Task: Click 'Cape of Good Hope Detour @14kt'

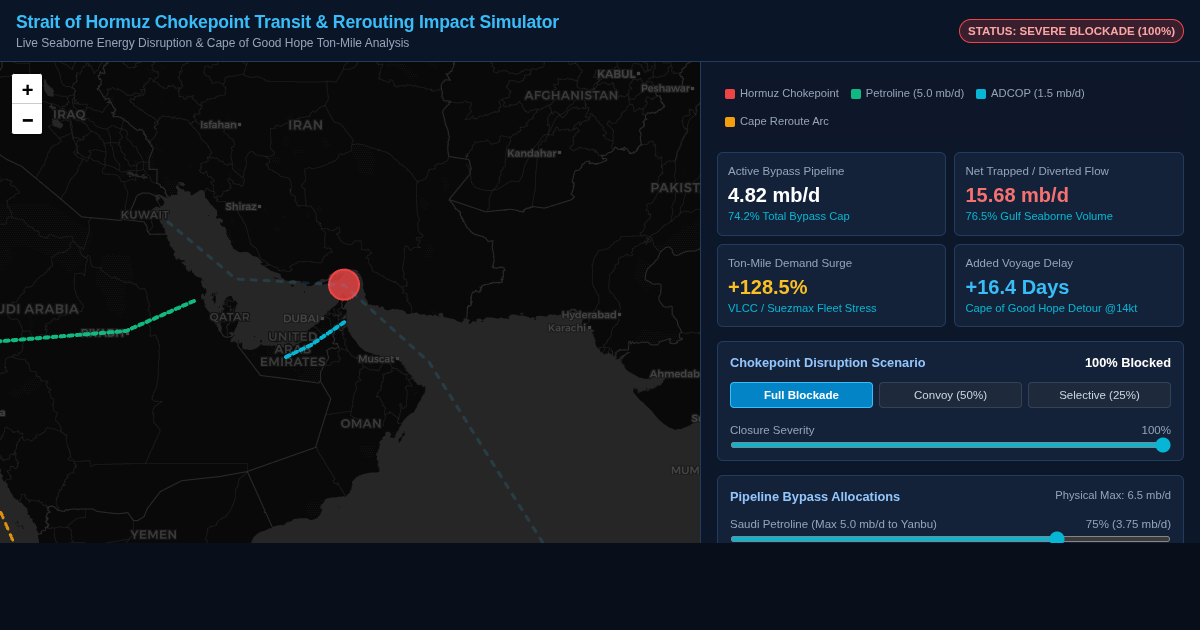Action: click(1051, 308)
